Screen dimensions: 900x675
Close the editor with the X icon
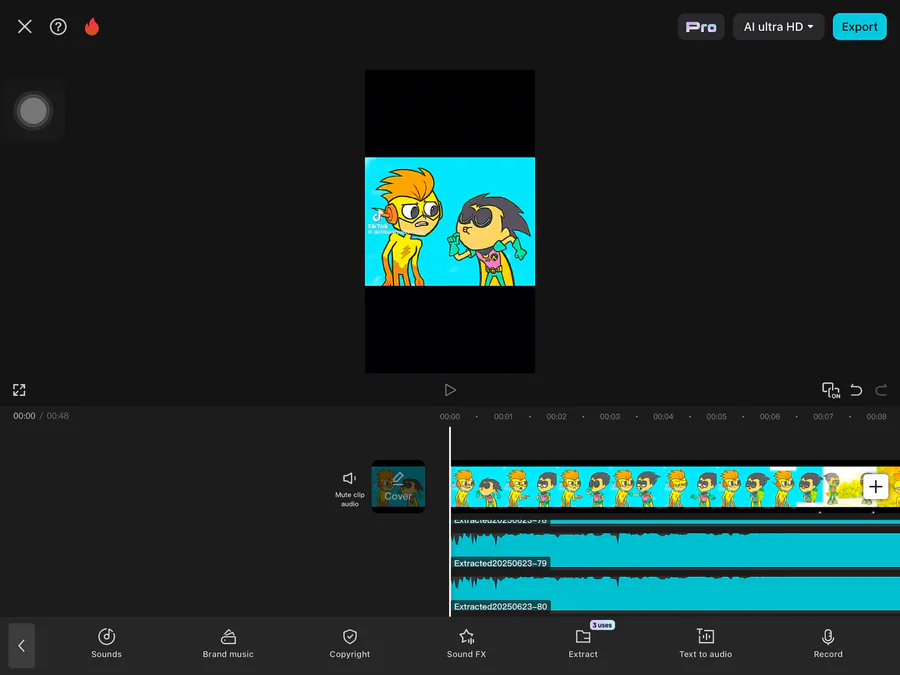point(25,26)
